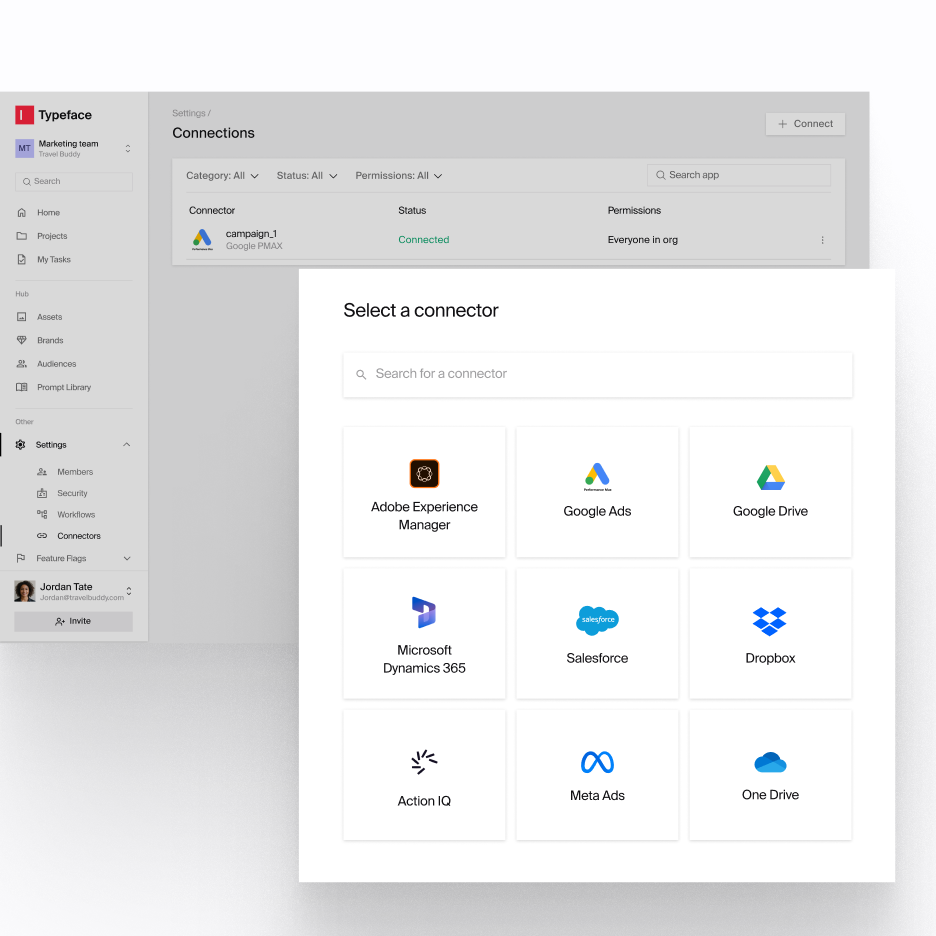Open the Home icon in sidebar

click(21, 213)
